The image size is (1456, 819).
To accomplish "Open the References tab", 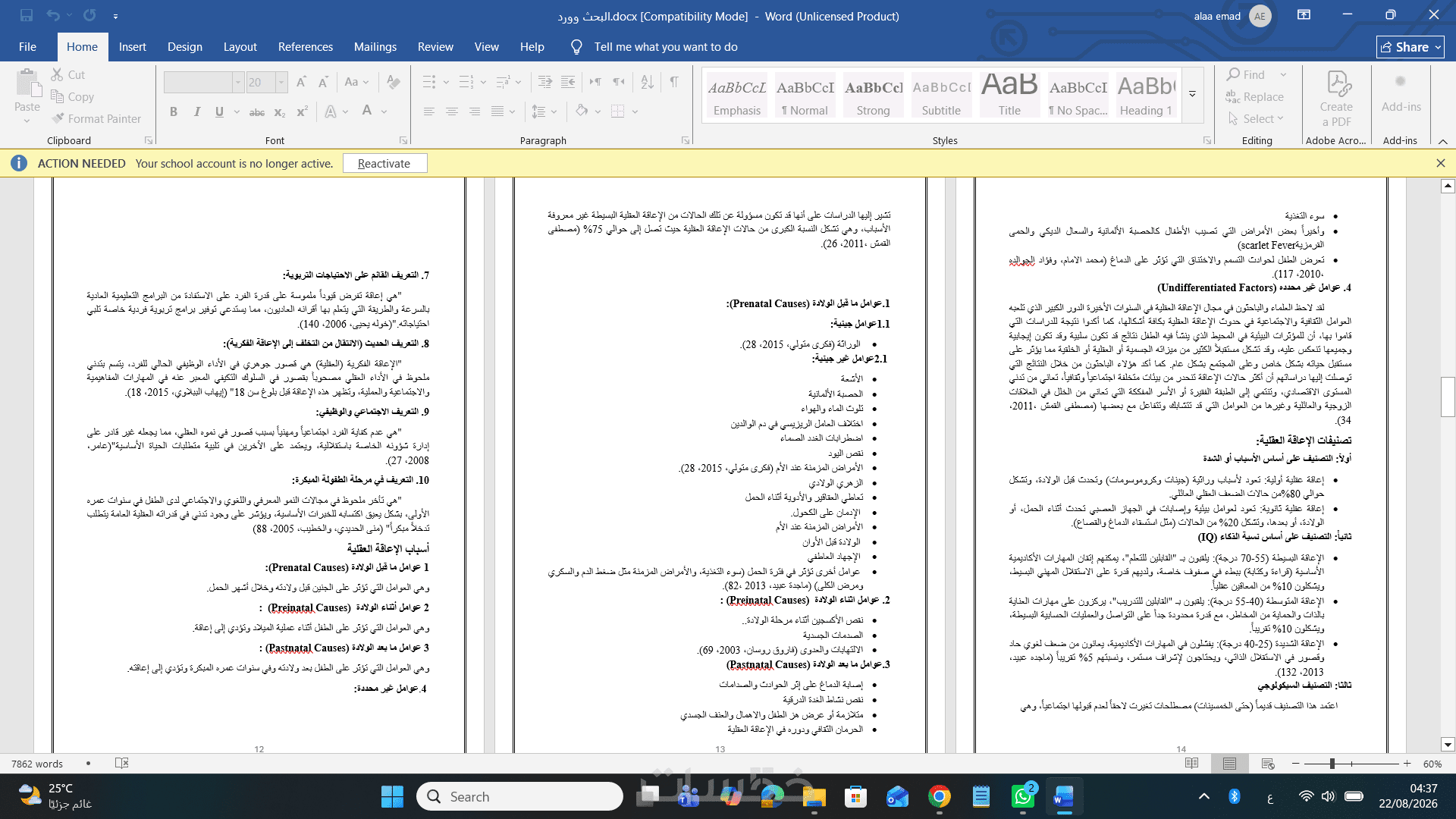I will pyautogui.click(x=305, y=46).
